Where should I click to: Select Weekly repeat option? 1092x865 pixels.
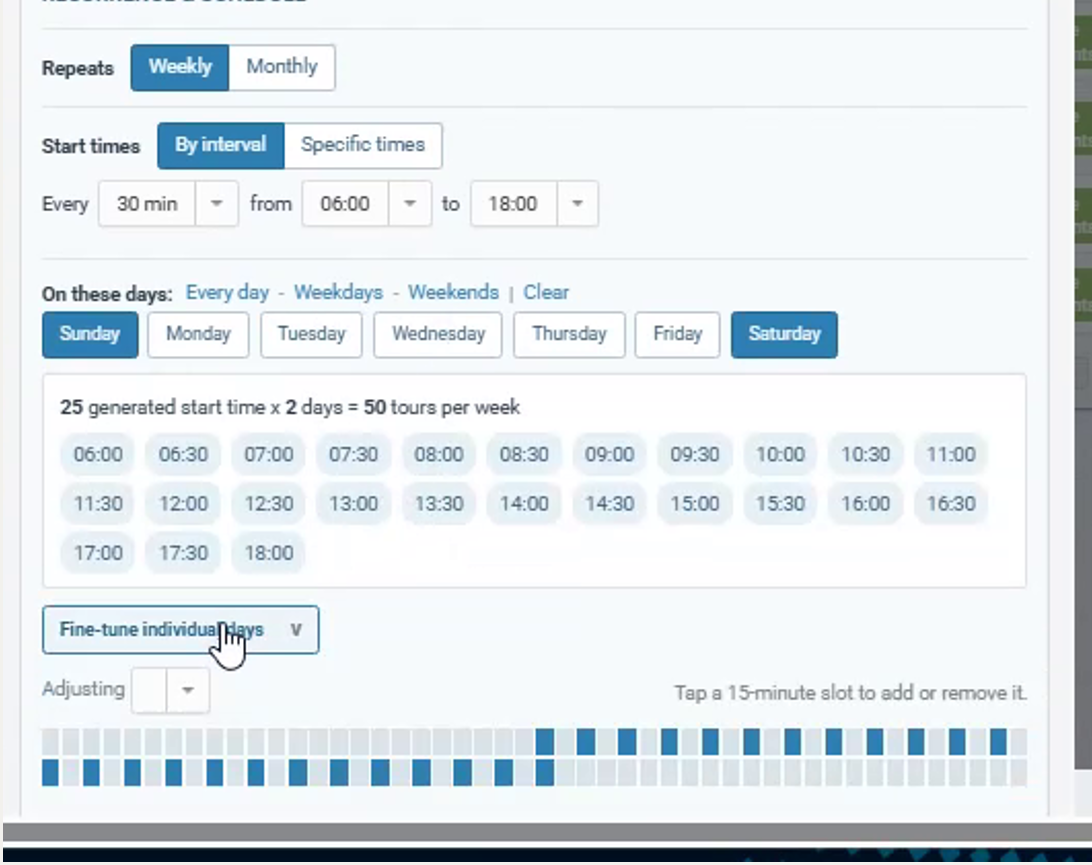[x=180, y=68]
